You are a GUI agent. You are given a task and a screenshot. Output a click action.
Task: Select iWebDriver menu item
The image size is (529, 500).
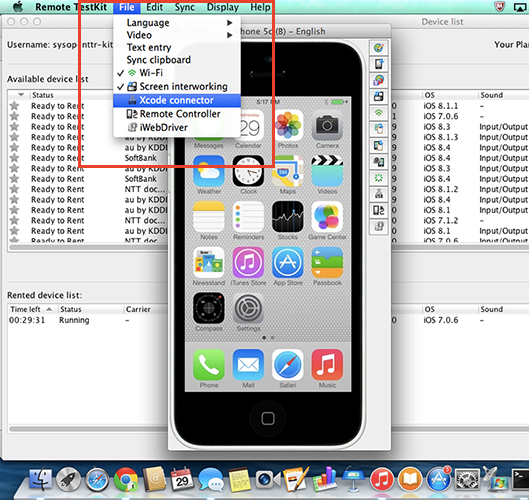pyautogui.click(x=177, y=128)
